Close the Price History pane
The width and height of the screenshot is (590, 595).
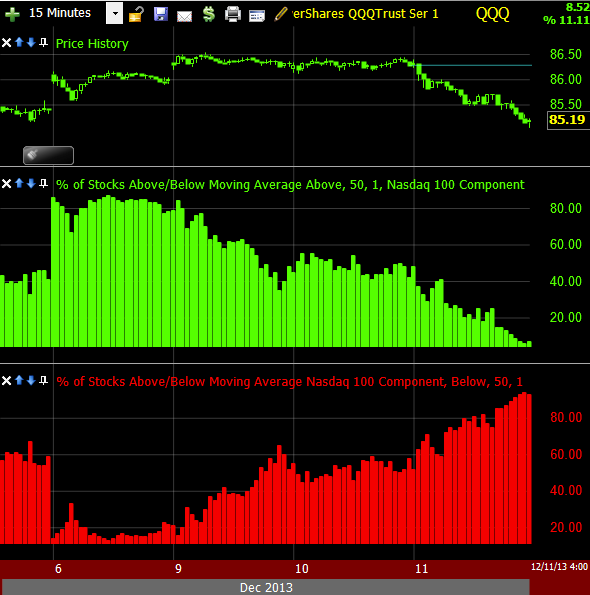6,42
